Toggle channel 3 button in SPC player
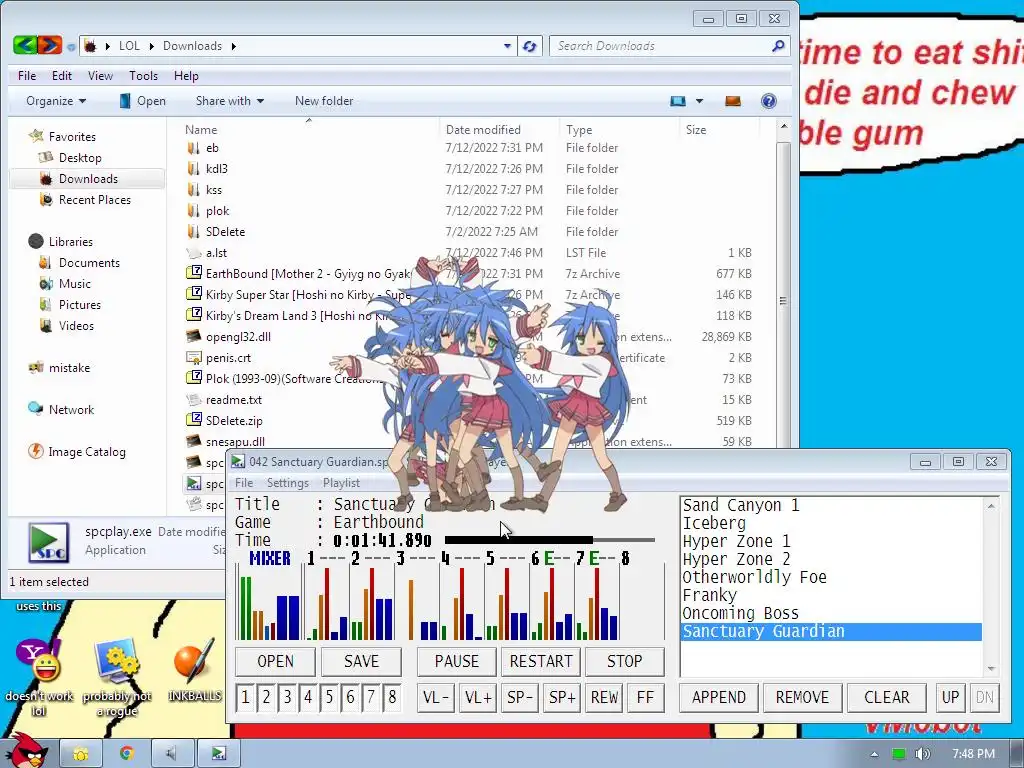 pos(287,697)
